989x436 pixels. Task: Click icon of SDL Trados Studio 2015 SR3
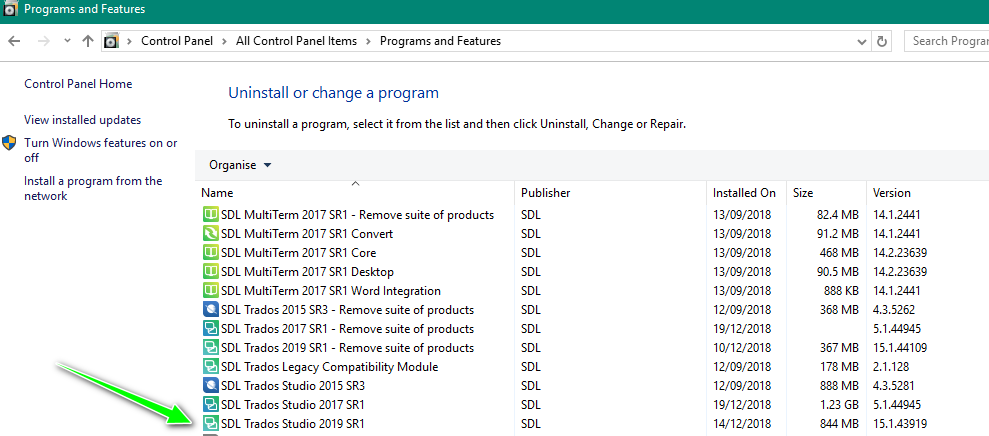(210, 386)
